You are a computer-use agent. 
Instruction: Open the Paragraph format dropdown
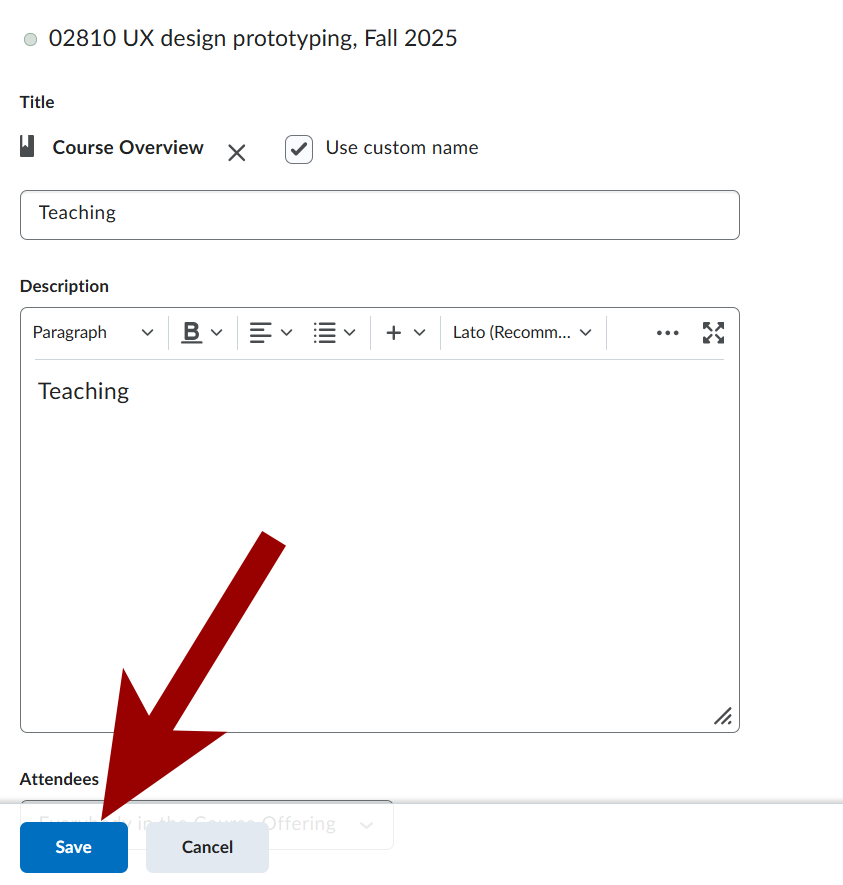point(93,333)
